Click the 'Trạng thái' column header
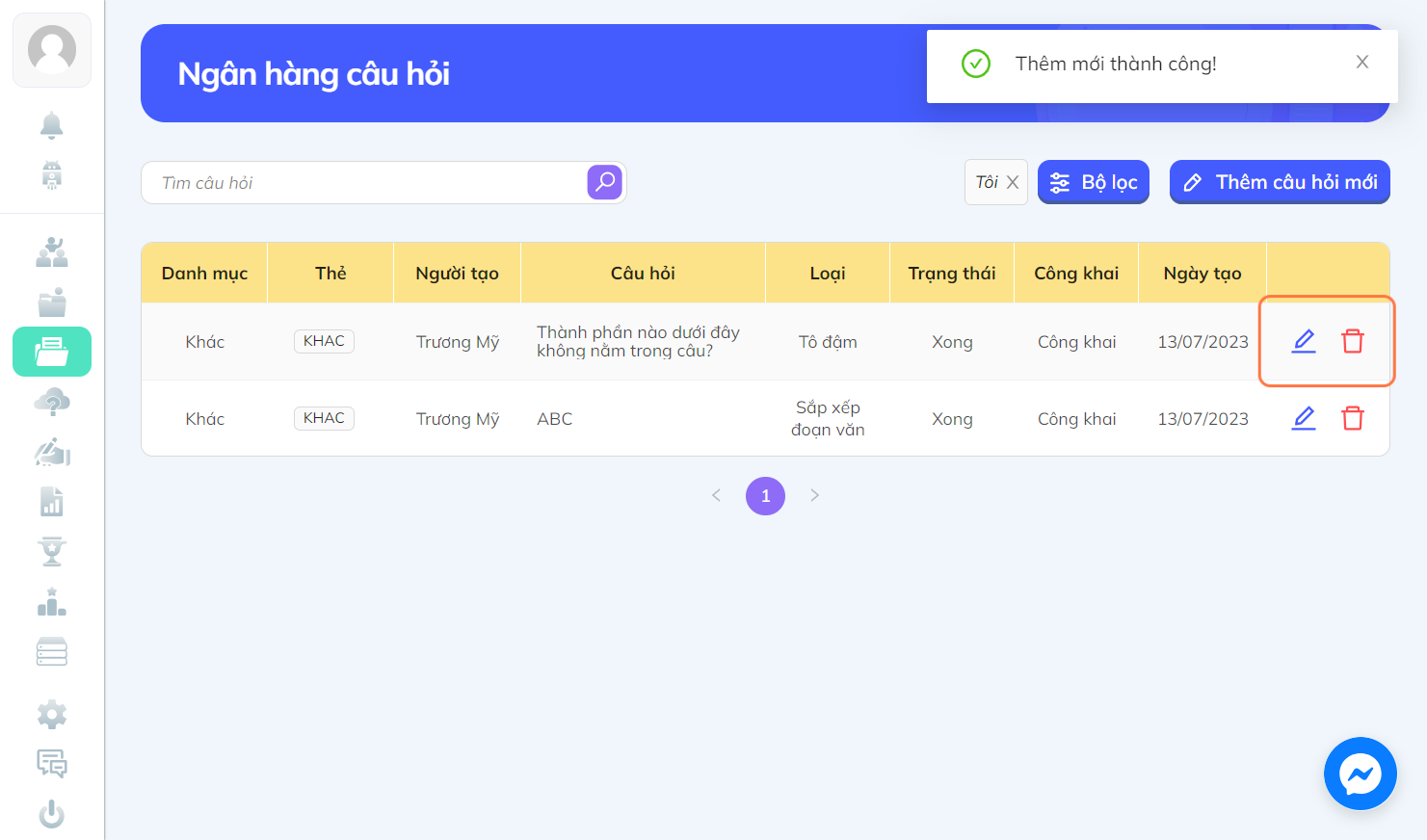This screenshot has height=840, width=1427. [x=952, y=274]
